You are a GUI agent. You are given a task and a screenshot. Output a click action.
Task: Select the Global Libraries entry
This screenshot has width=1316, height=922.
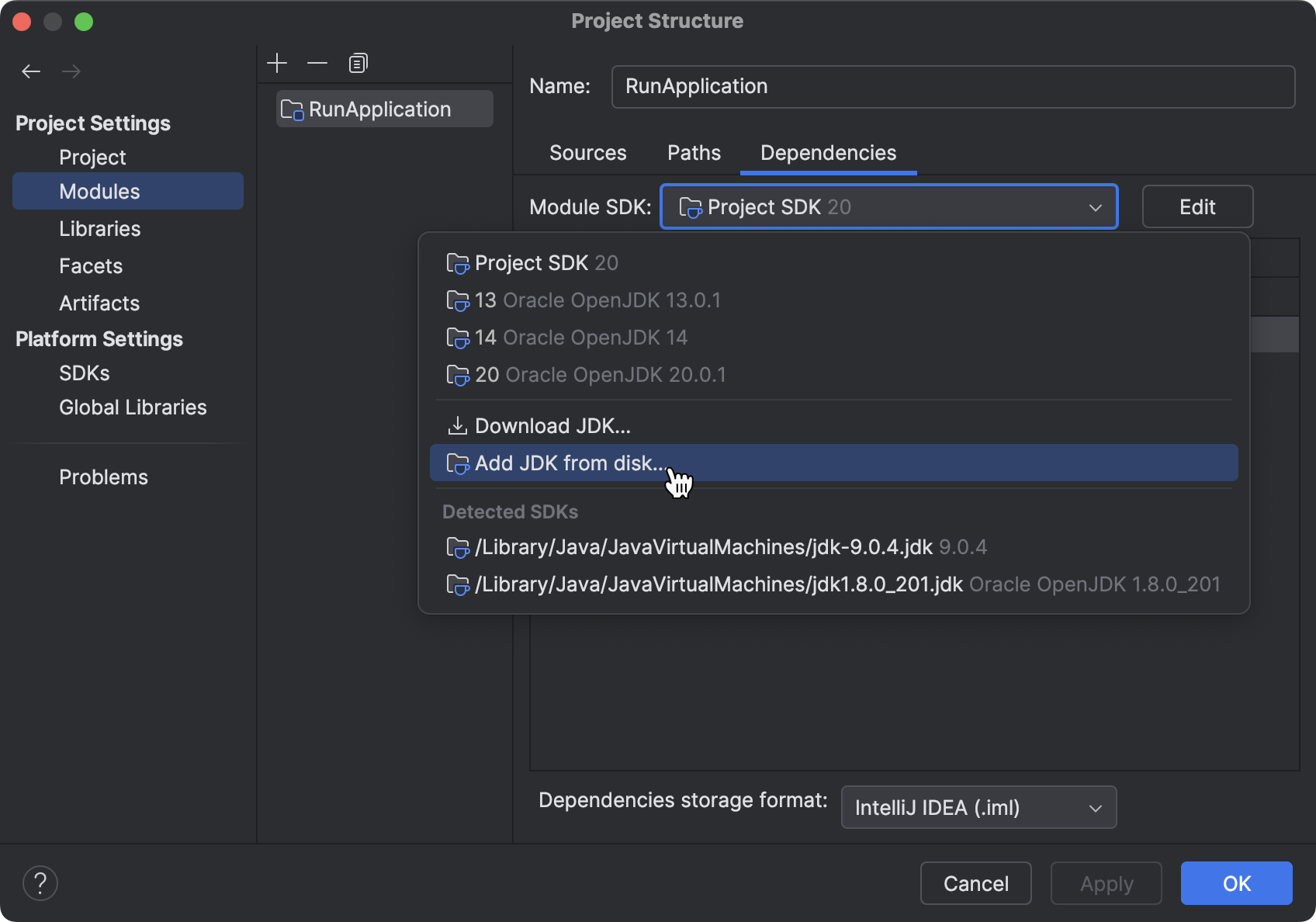click(132, 407)
